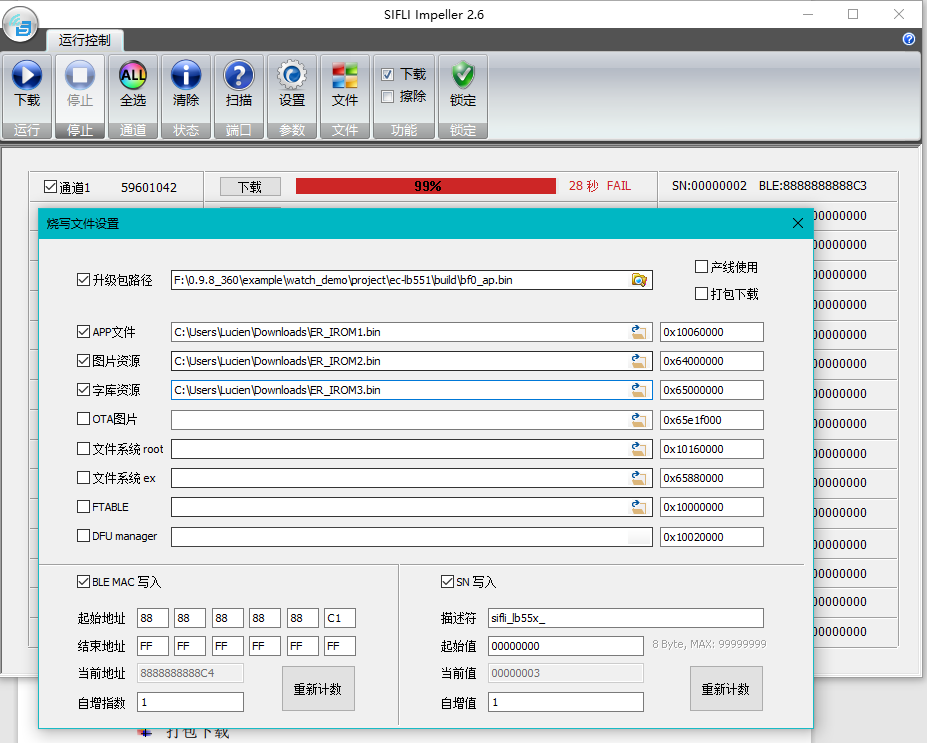Viewport: 927px width, 743px height.
Task: Click the 99% red progress bar
Action: [x=426, y=186]
